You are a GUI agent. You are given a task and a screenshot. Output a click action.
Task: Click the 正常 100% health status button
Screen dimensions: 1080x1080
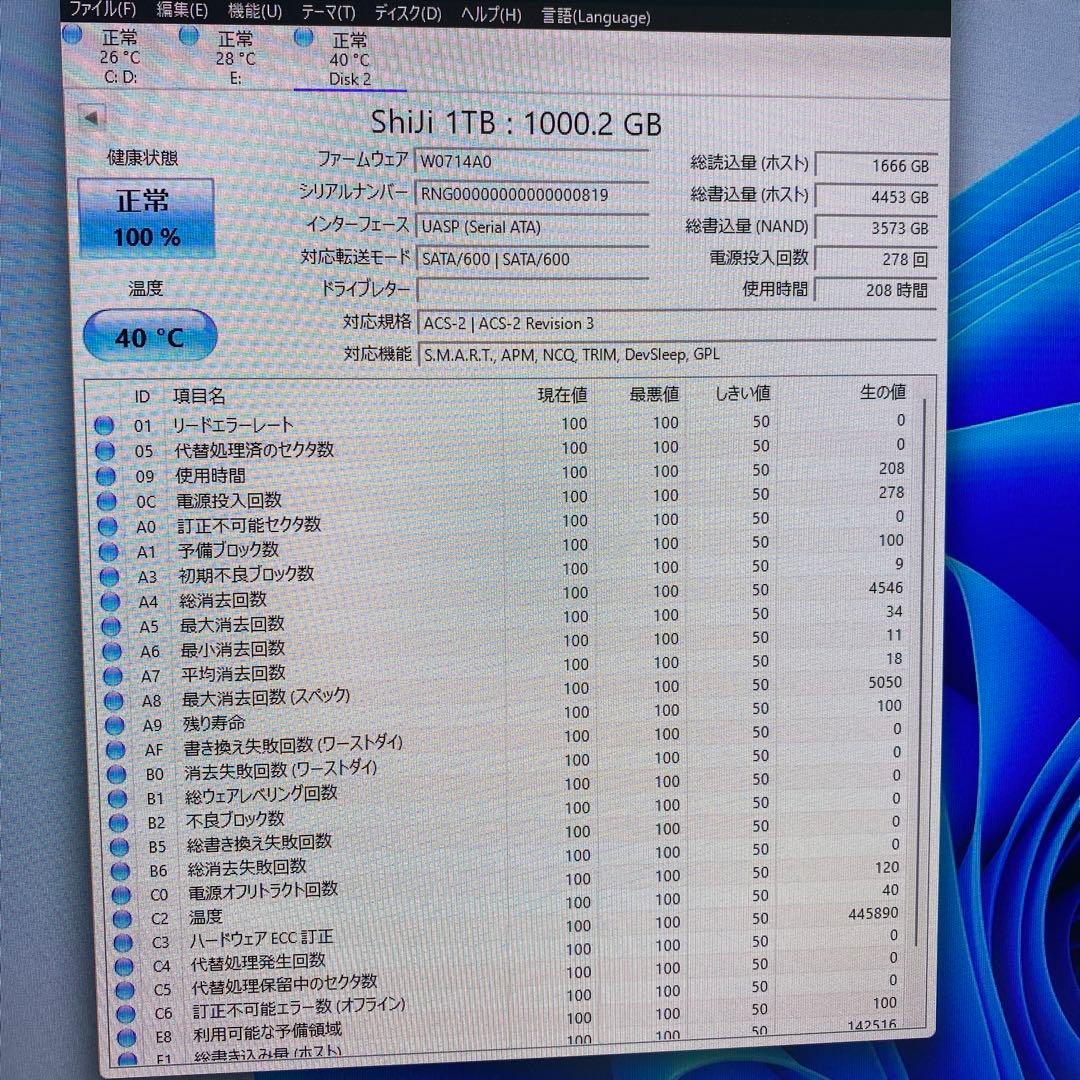click(146, 217)
